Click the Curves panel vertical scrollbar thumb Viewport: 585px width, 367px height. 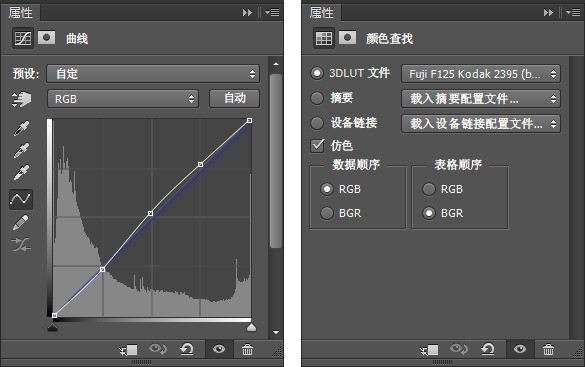[x=276, y=161]
